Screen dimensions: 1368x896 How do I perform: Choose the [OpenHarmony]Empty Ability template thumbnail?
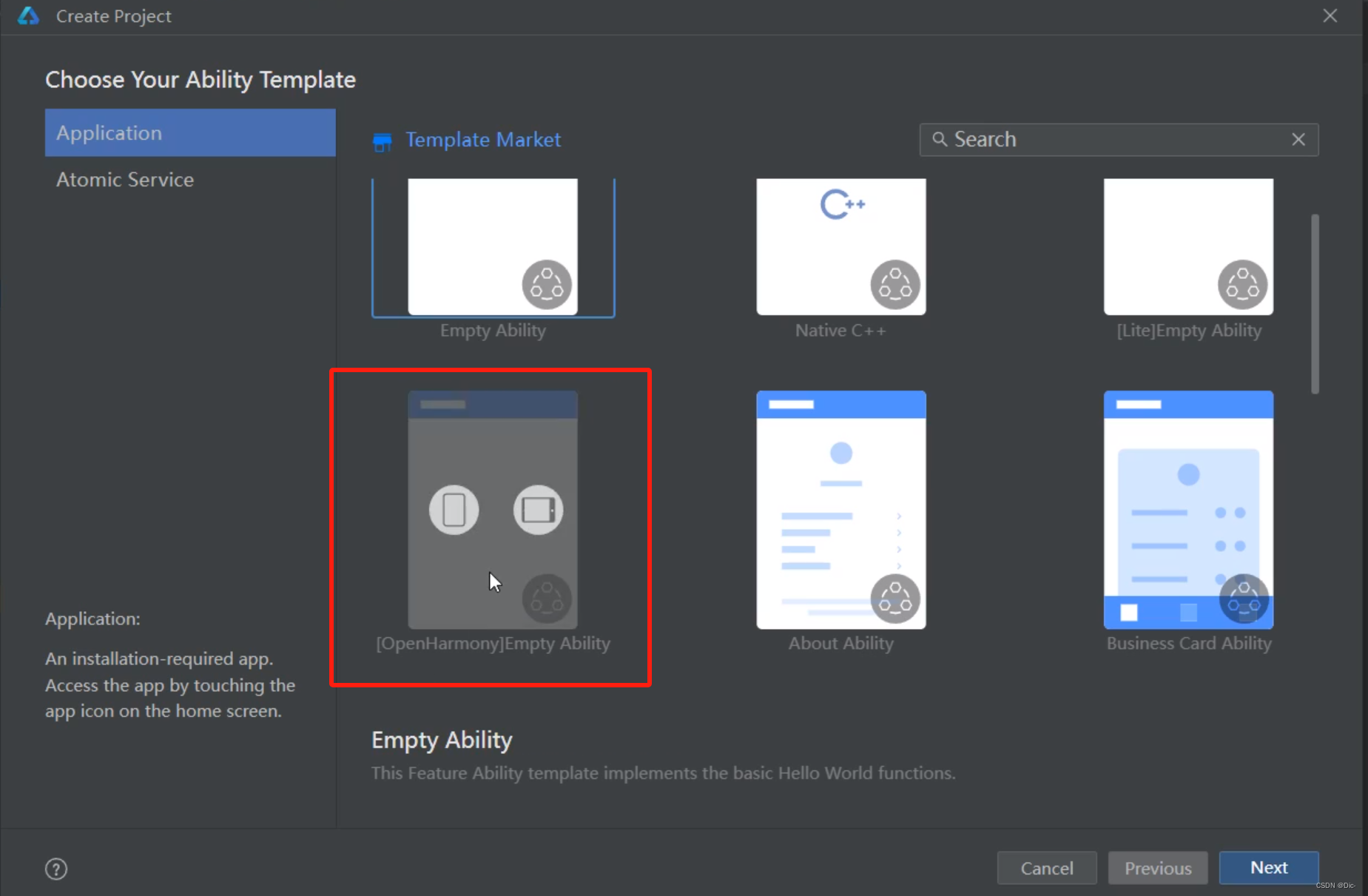tap(493, 510)
